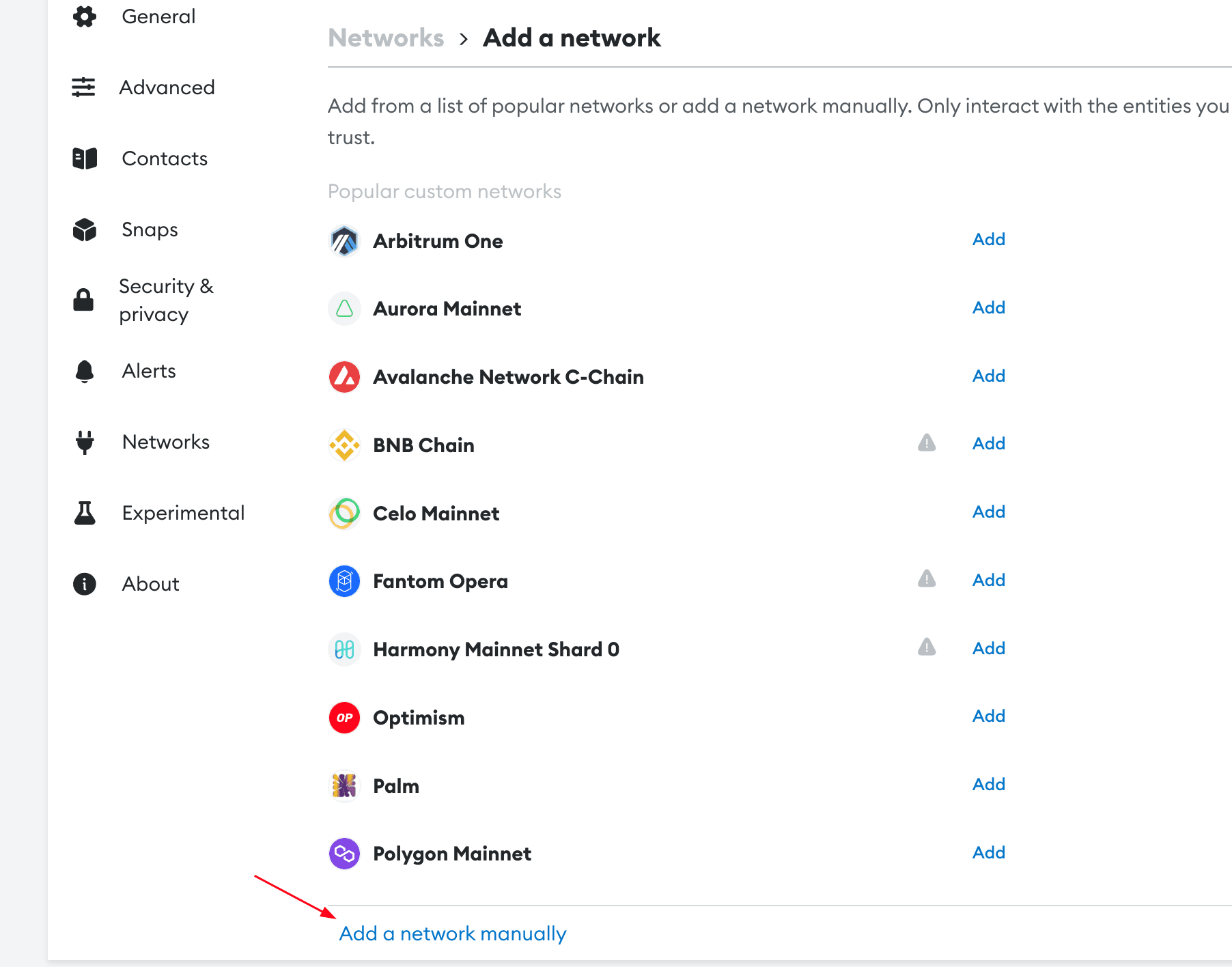This screenshot has width=1232, height=967.
Task: Open the Experimental settings menu item
Action: pyautogui.click(x=159, y=513)
